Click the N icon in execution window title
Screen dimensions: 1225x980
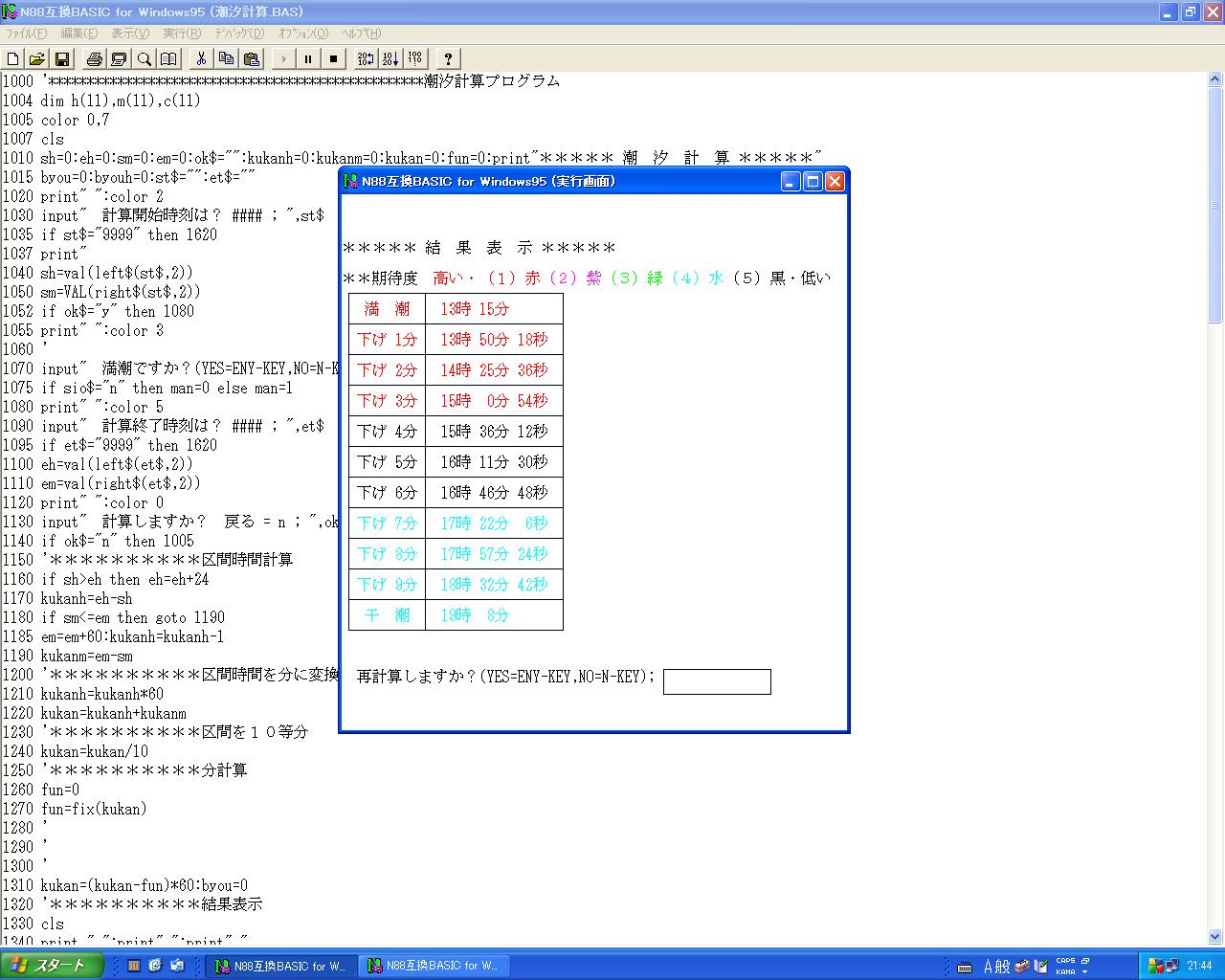(x=351, y=181)
